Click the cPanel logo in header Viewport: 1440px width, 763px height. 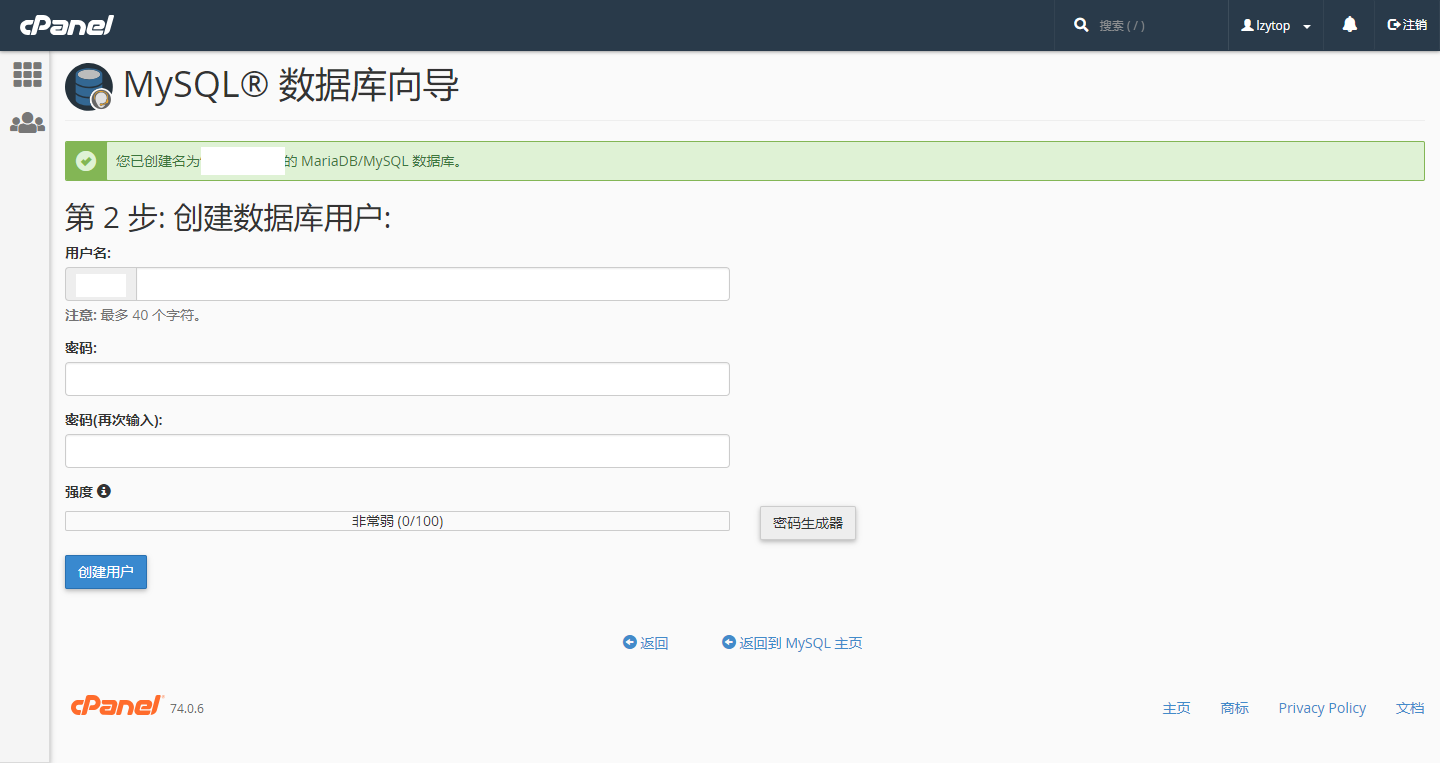(67, 25)
